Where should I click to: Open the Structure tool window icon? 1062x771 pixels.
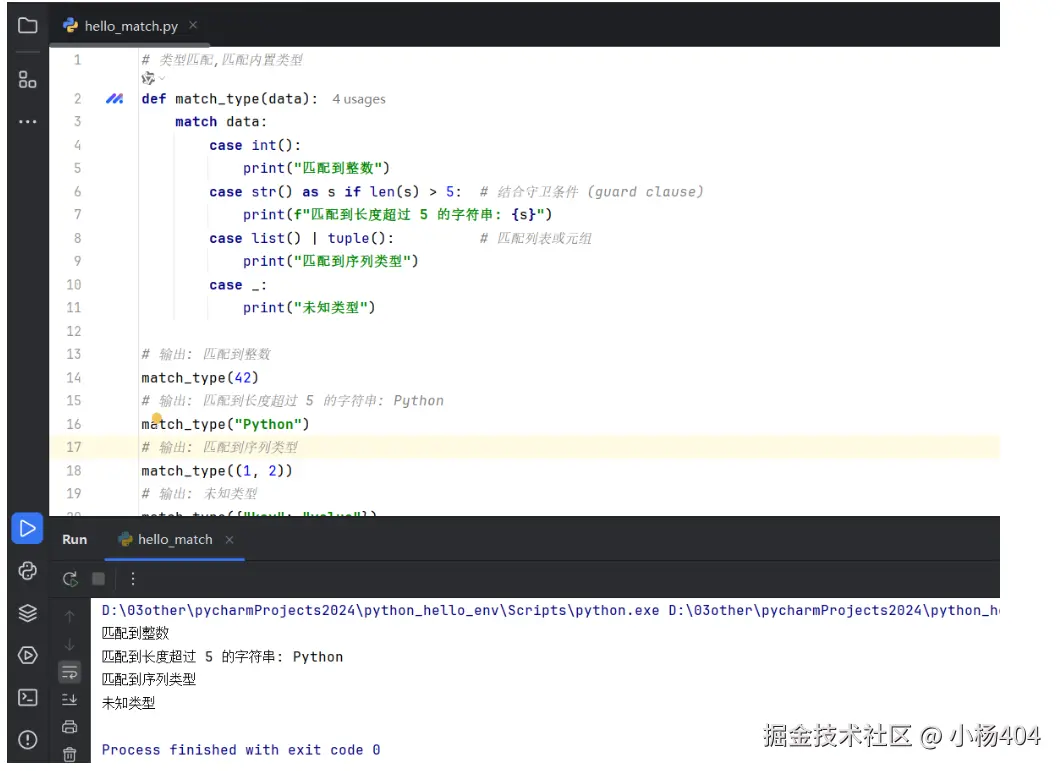[27, 80]
